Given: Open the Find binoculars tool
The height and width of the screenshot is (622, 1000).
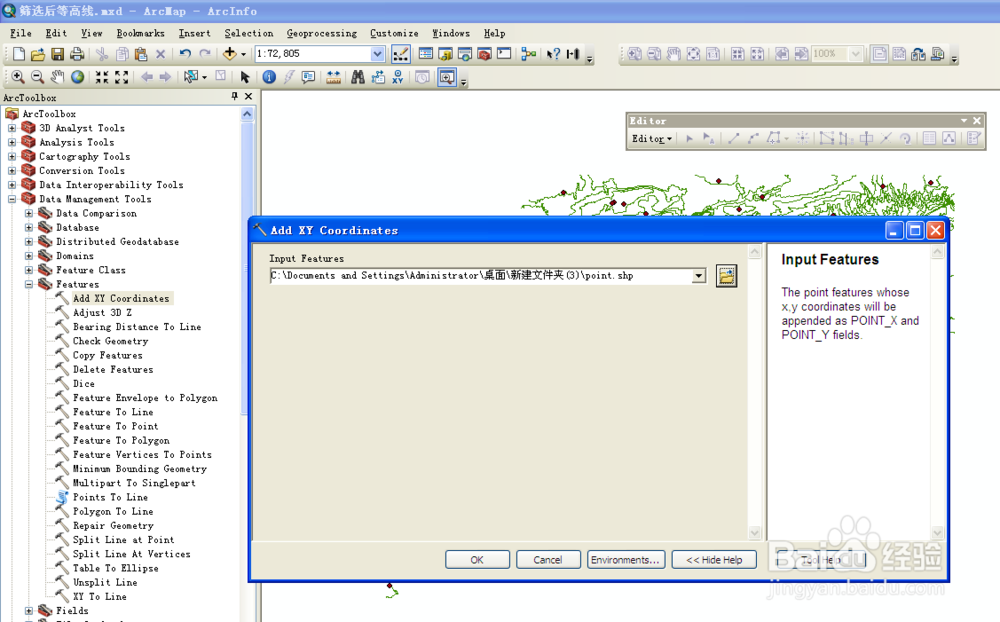Looking at the screenshot, I should (358, 77).
